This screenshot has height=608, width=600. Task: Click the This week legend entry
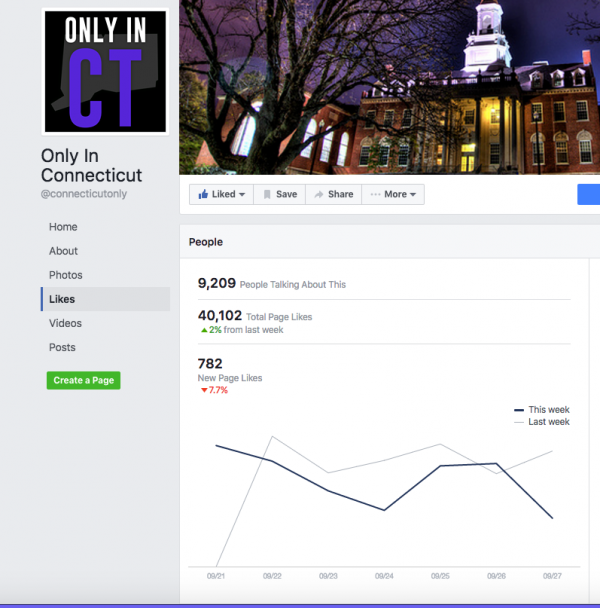[x=541, y=410]
